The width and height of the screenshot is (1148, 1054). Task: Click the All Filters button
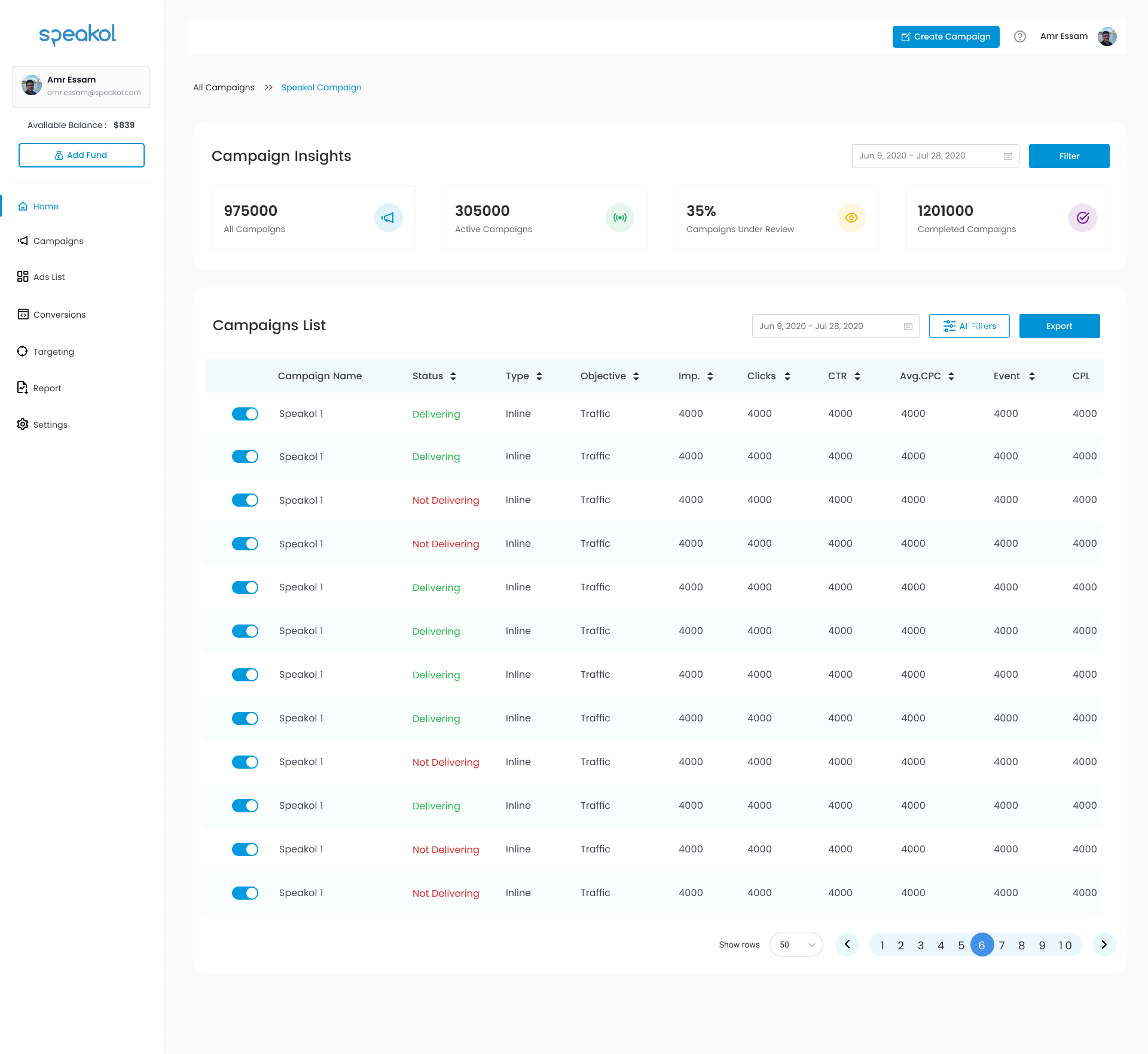coord(969,326)
